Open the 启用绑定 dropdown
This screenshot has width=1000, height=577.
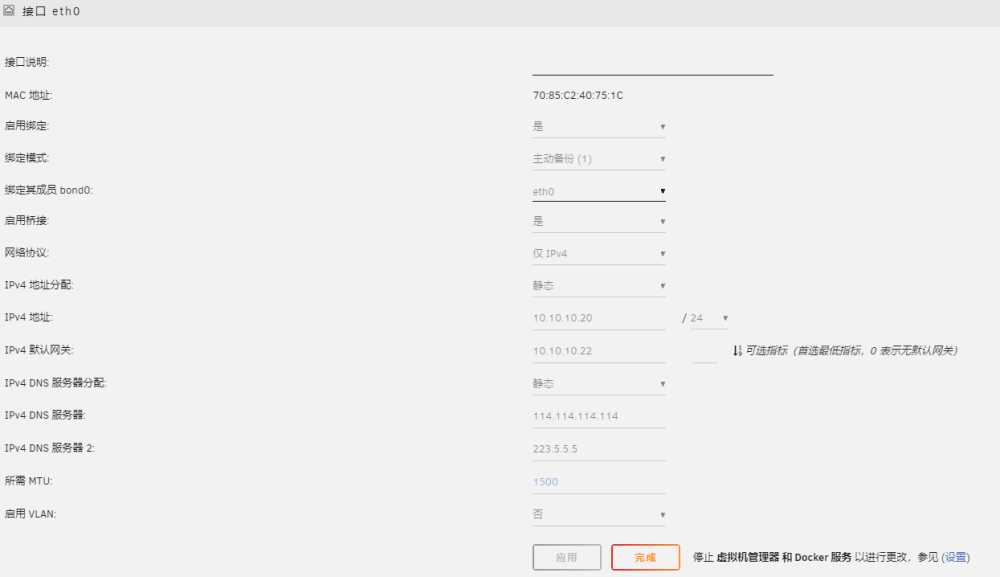click(599, 126)
